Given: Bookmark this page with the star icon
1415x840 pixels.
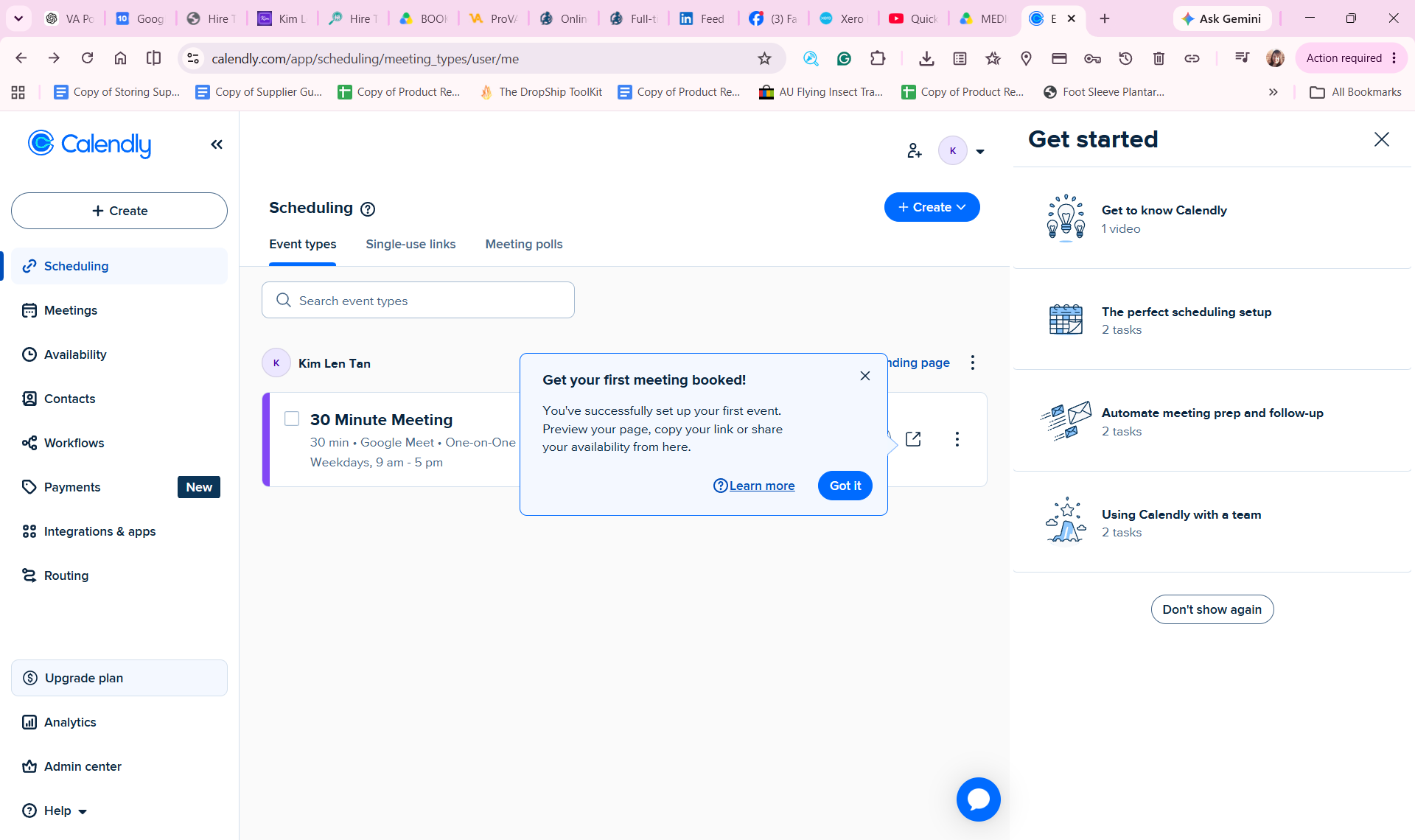Looking at the screenshot, I should 764,58.
